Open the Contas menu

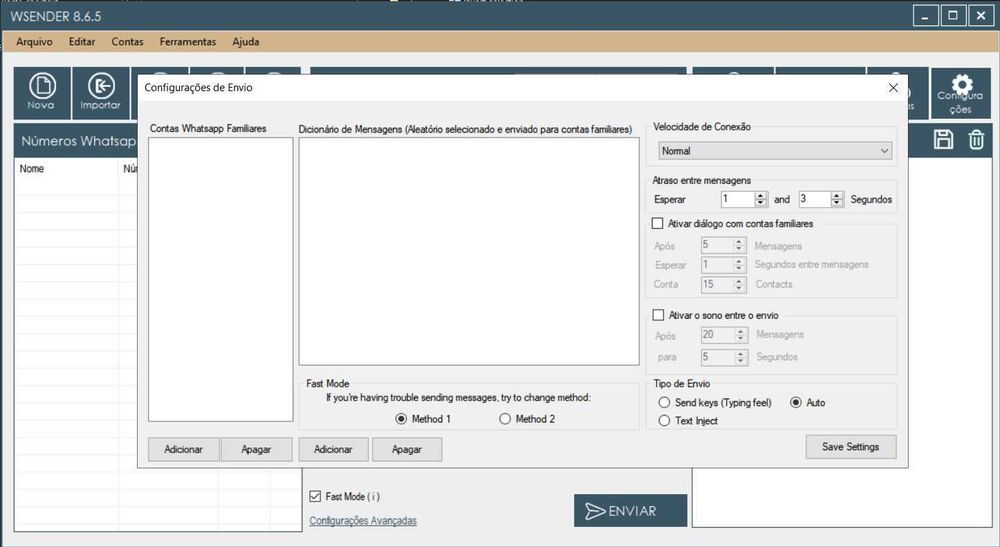click(x=127, y=41)
